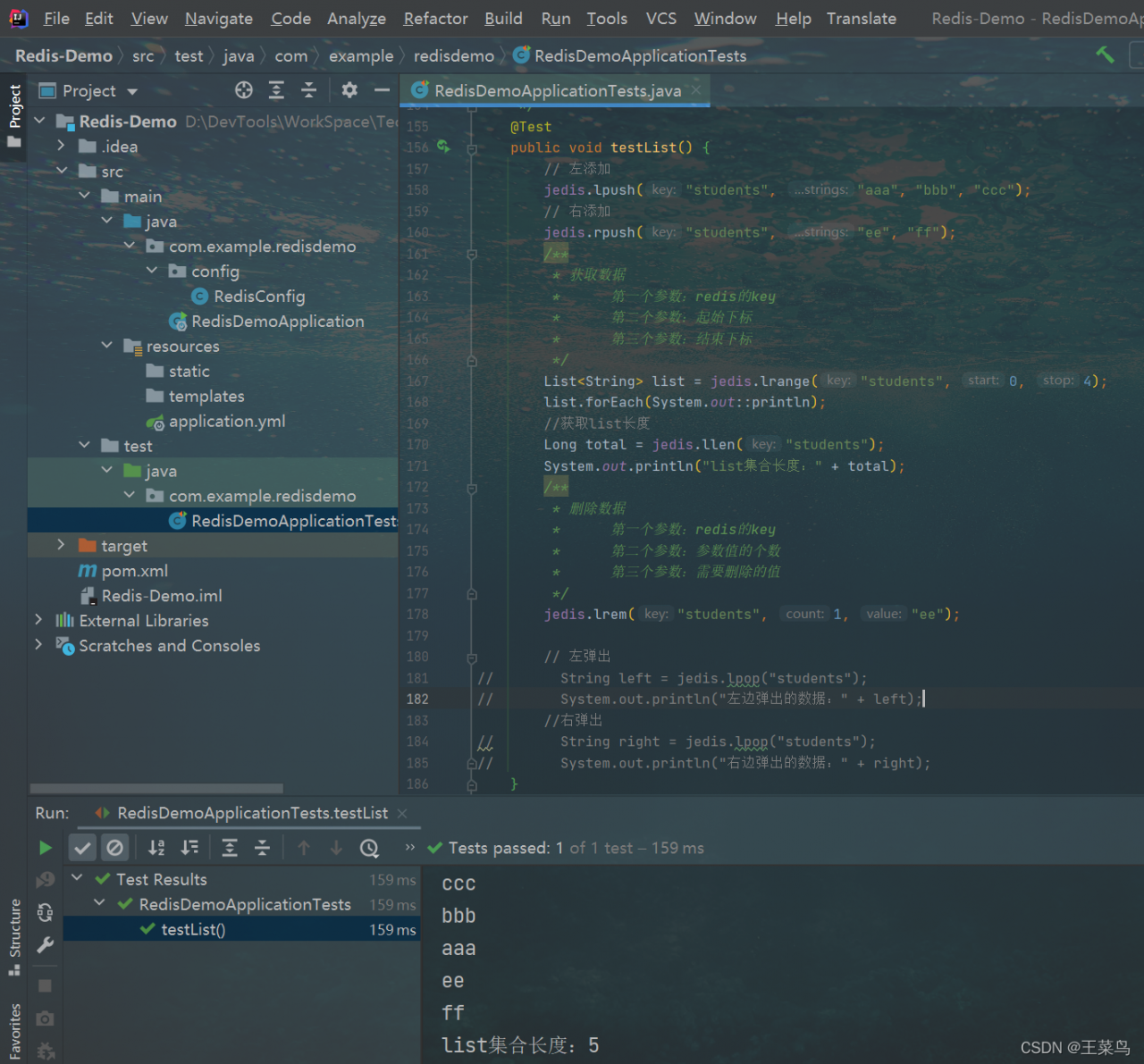Open the File menu

(56, 19)
